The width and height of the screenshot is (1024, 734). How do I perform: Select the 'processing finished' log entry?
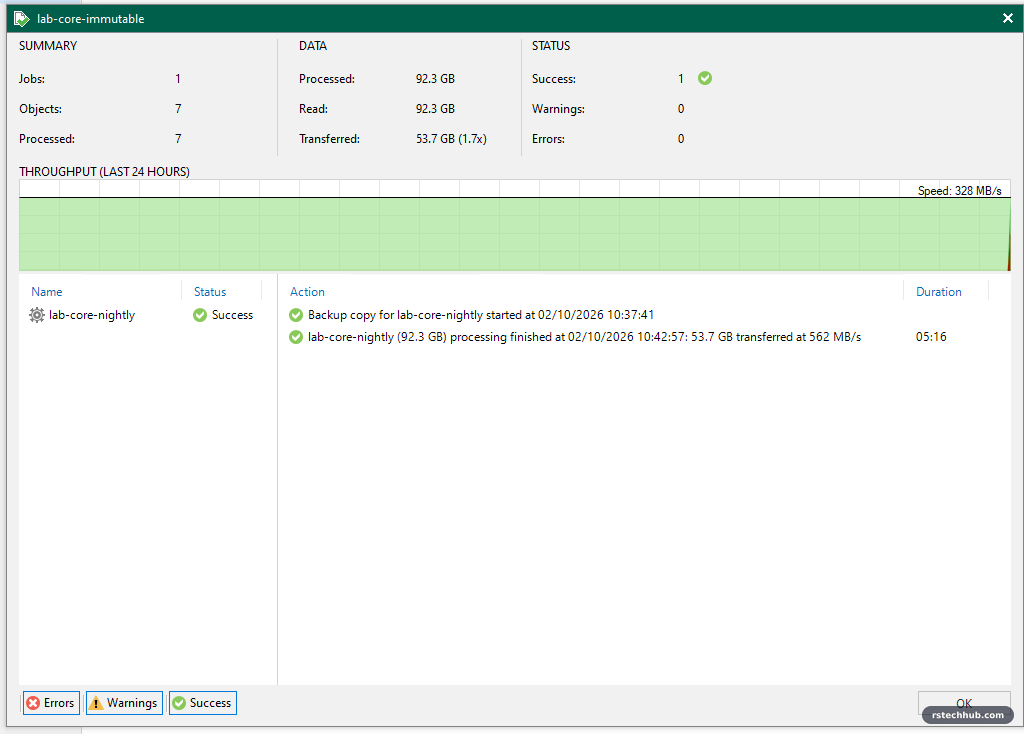coord(584,337)
